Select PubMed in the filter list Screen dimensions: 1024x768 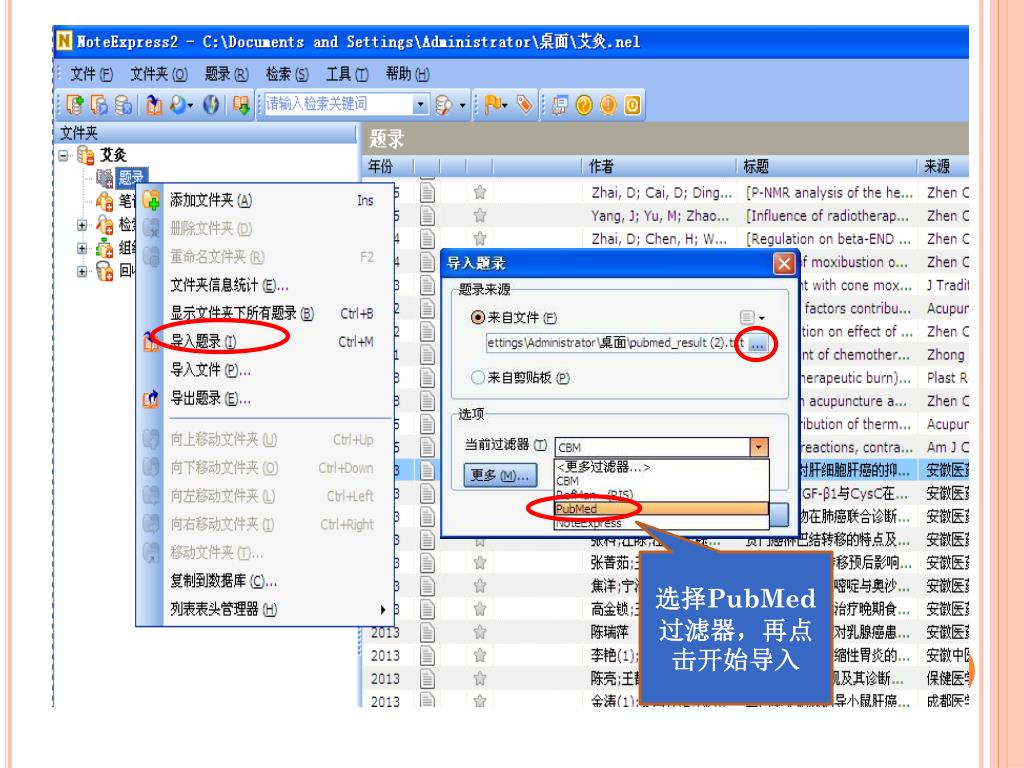click(x=662, y=509)
